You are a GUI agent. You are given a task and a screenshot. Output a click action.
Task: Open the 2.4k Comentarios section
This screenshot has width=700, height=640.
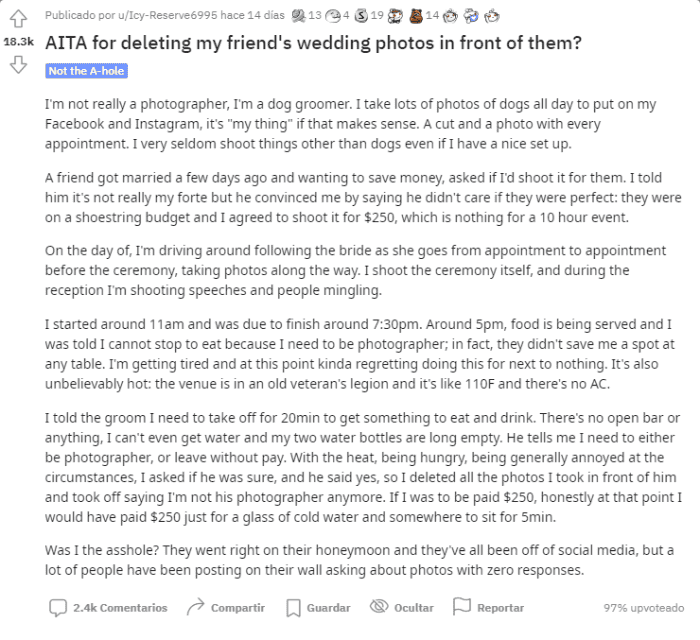click(x=109, y=607)
